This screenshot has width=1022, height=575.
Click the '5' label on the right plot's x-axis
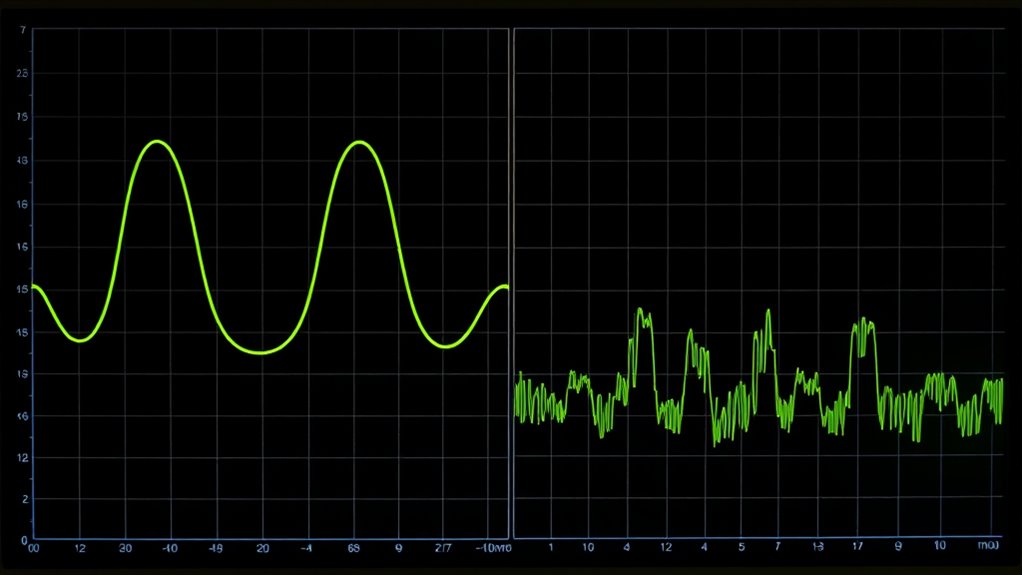tap(741, 546)
